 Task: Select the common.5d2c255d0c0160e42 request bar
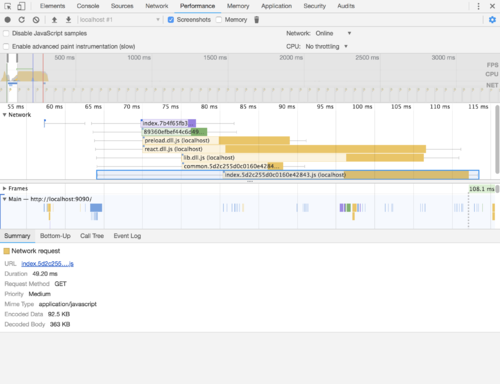click(x=233, y=166)
